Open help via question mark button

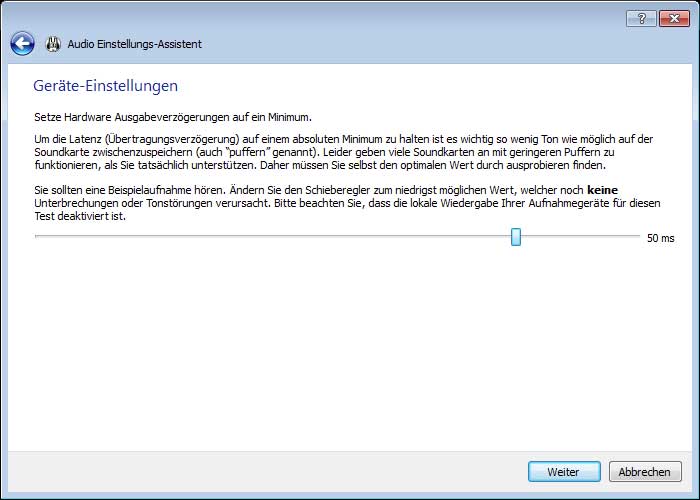click(x=642, y=19)
